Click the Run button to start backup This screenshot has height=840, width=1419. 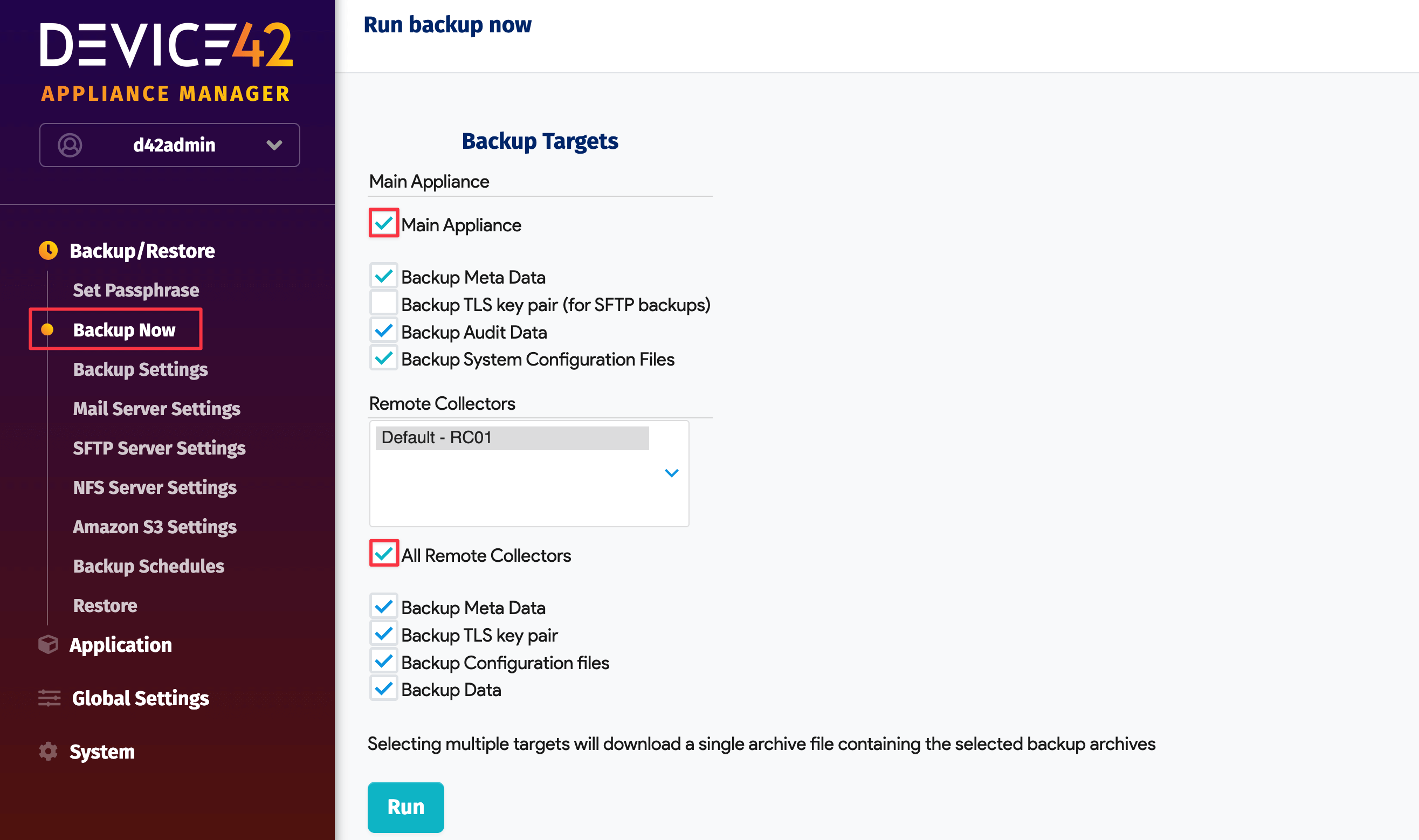pyautogui.click(x=405, y=807)
